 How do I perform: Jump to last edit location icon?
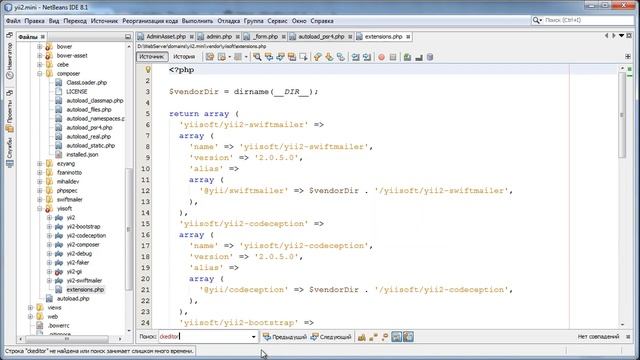tap(210, 57)
